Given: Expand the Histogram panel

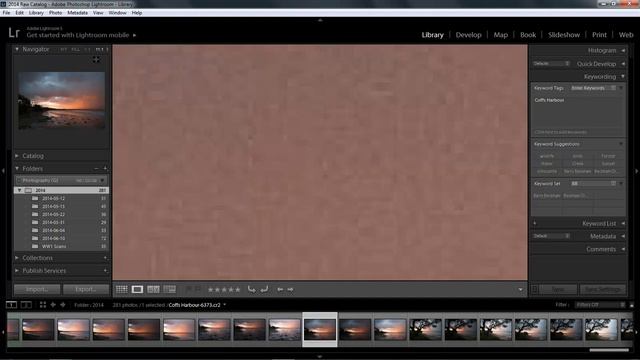Looking at the screenshot, I should [x=623, y=50].
